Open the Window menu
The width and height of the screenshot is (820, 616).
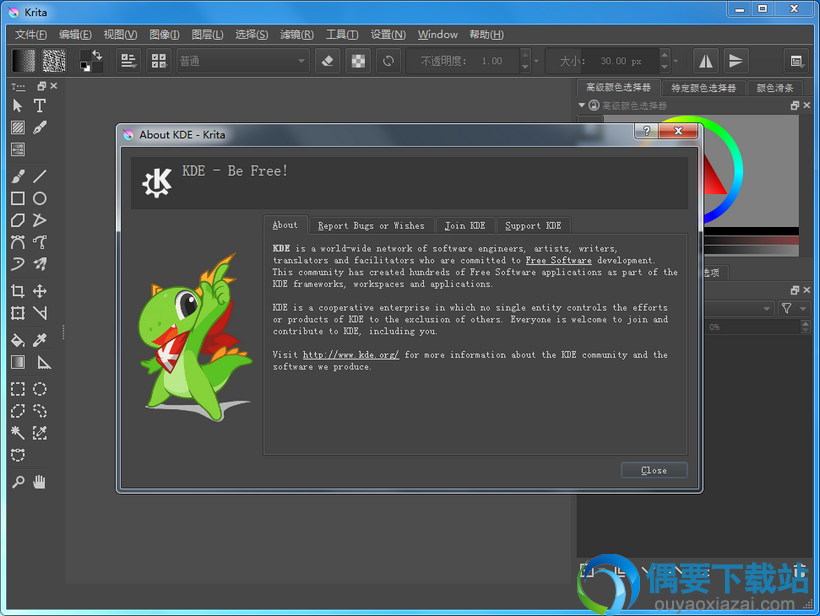point(438,35)
